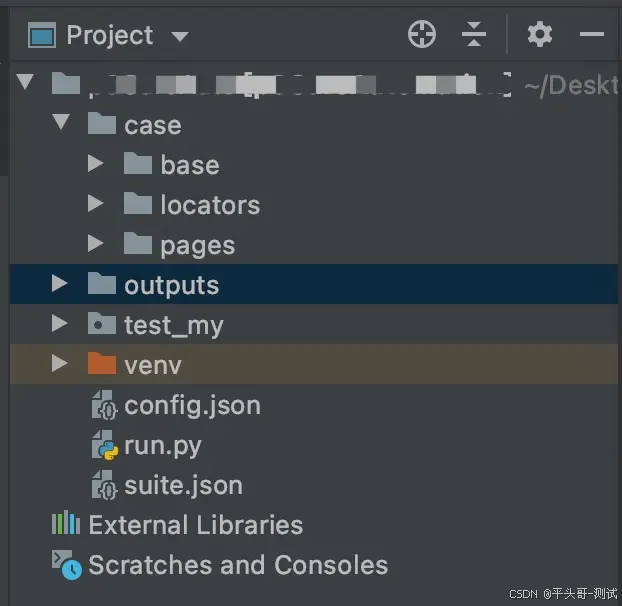Collapse the blurred project root node

pyautogui.click(x=25, y=82)
